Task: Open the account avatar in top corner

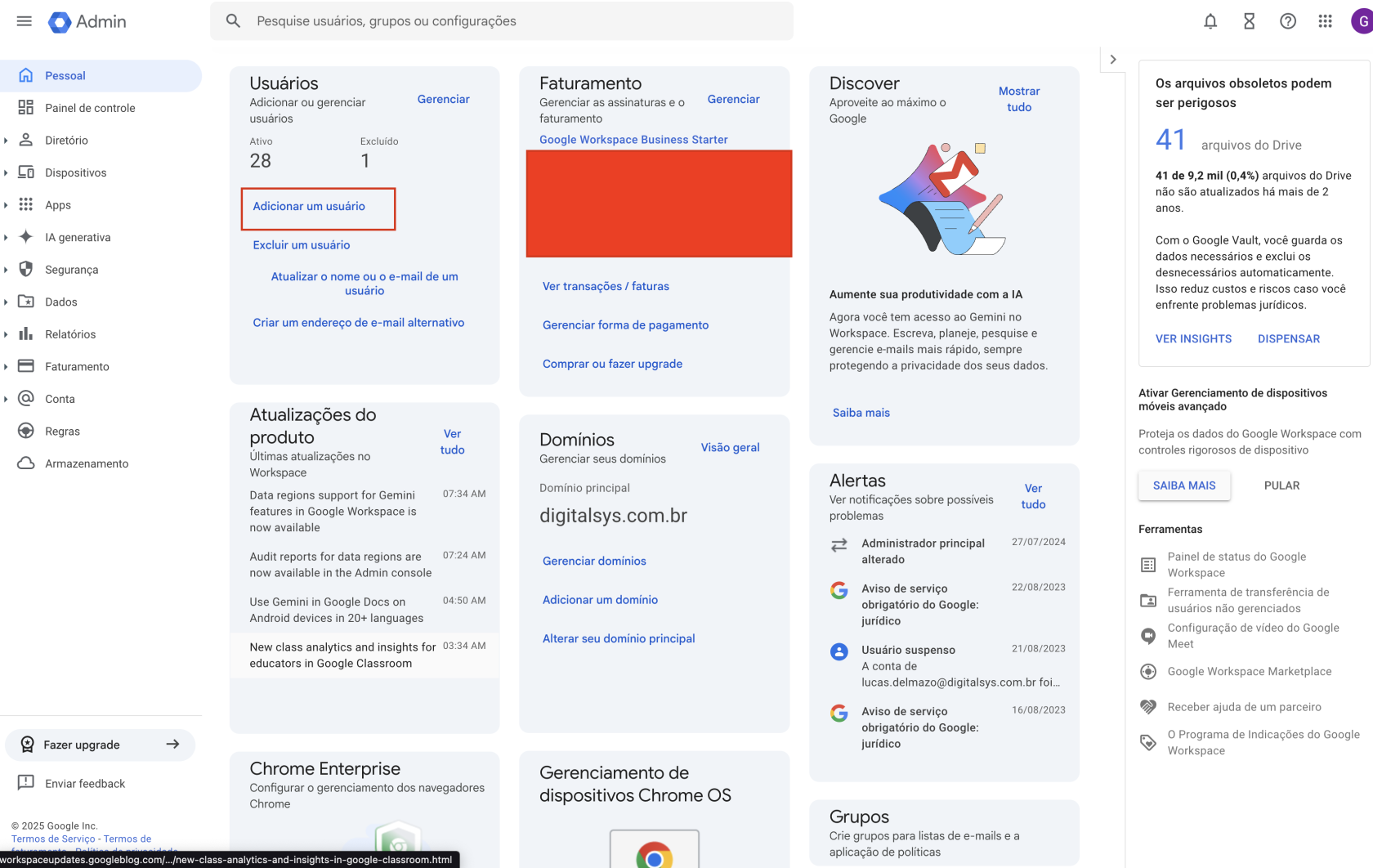Action: click(1361, 21)
